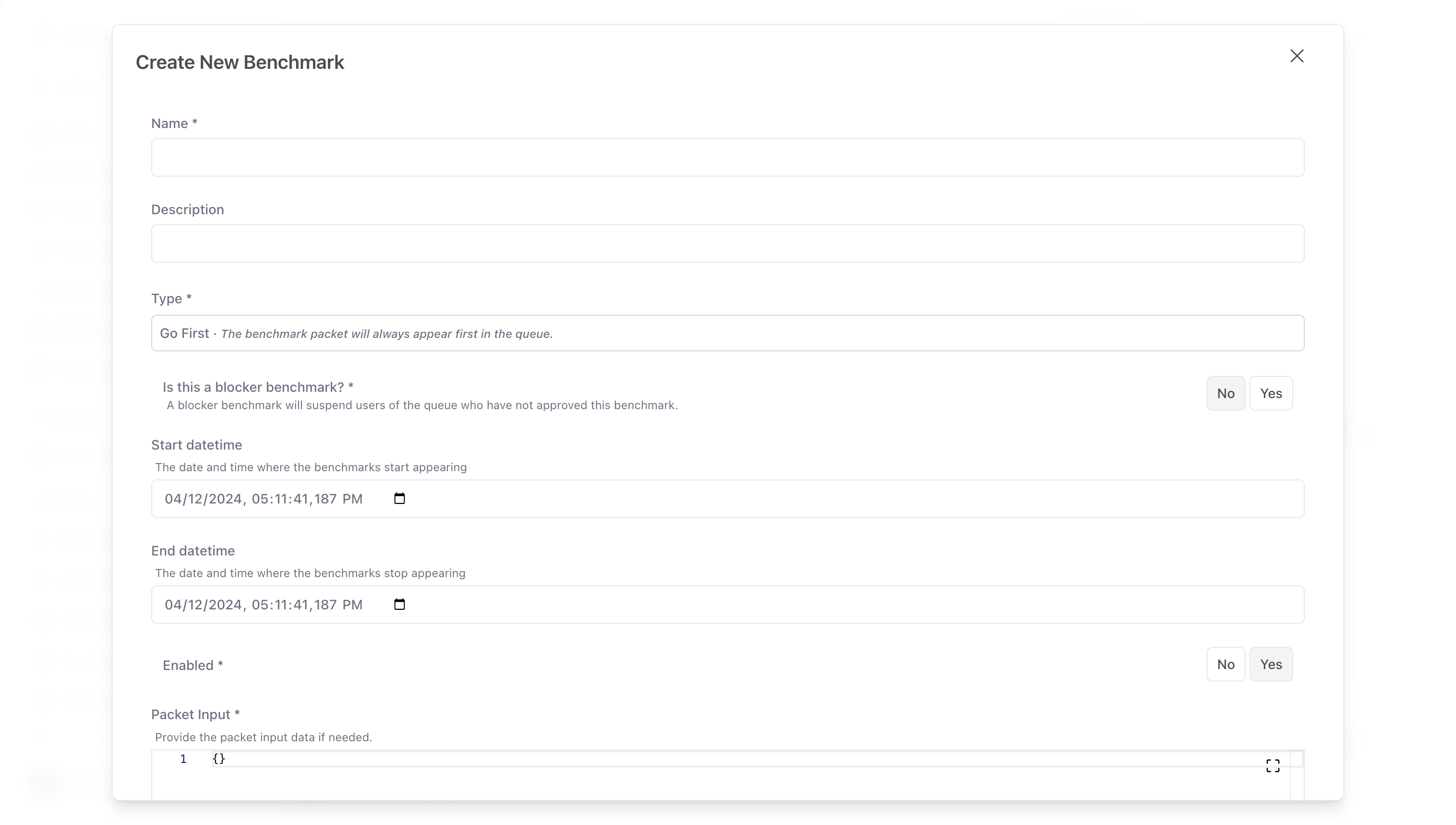
Task: Click the Start datetime field
Action: point(727,499)
